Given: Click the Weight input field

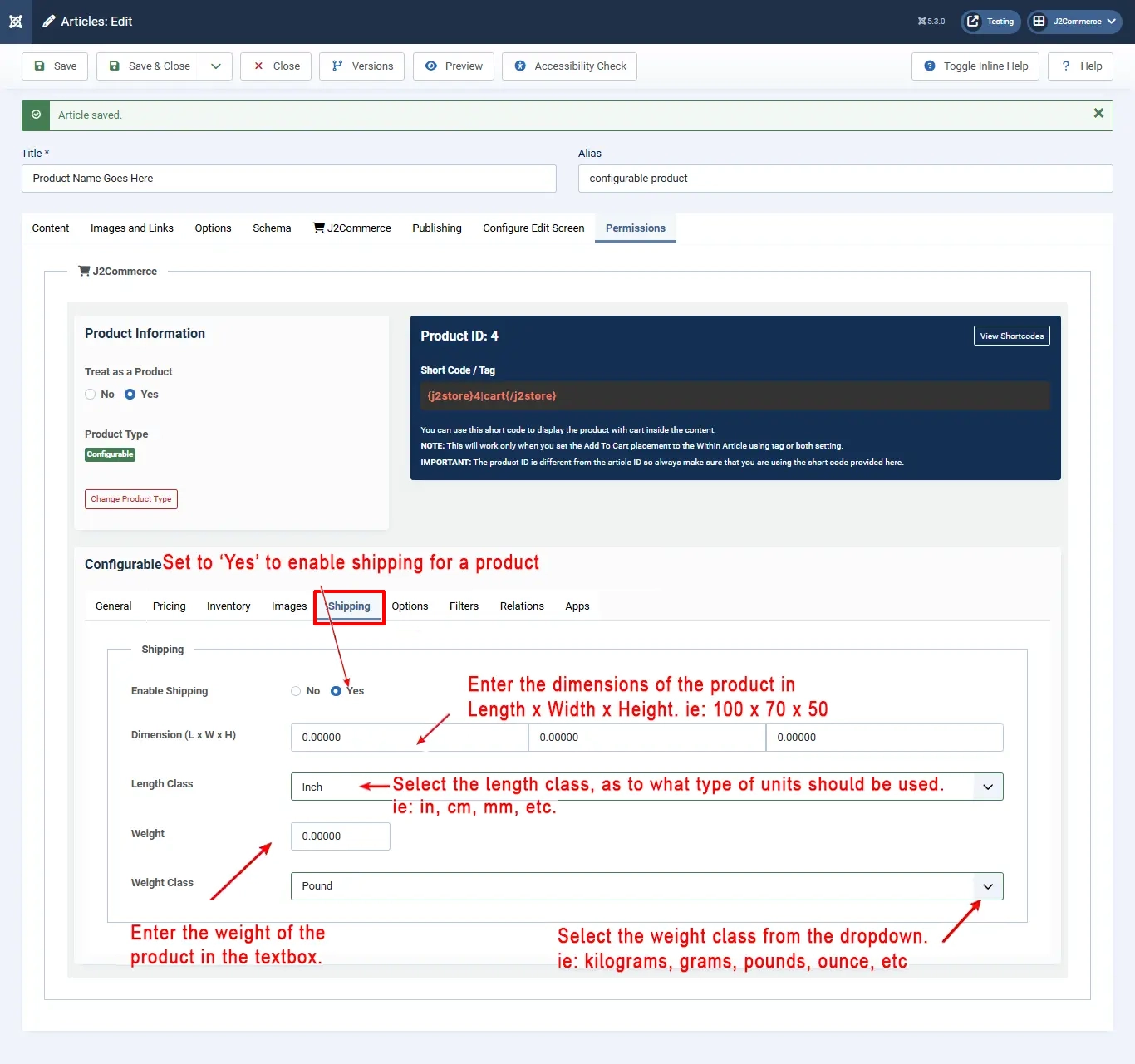Looking at the screenshot, I should pyautogui.click(x=341, y=836).
